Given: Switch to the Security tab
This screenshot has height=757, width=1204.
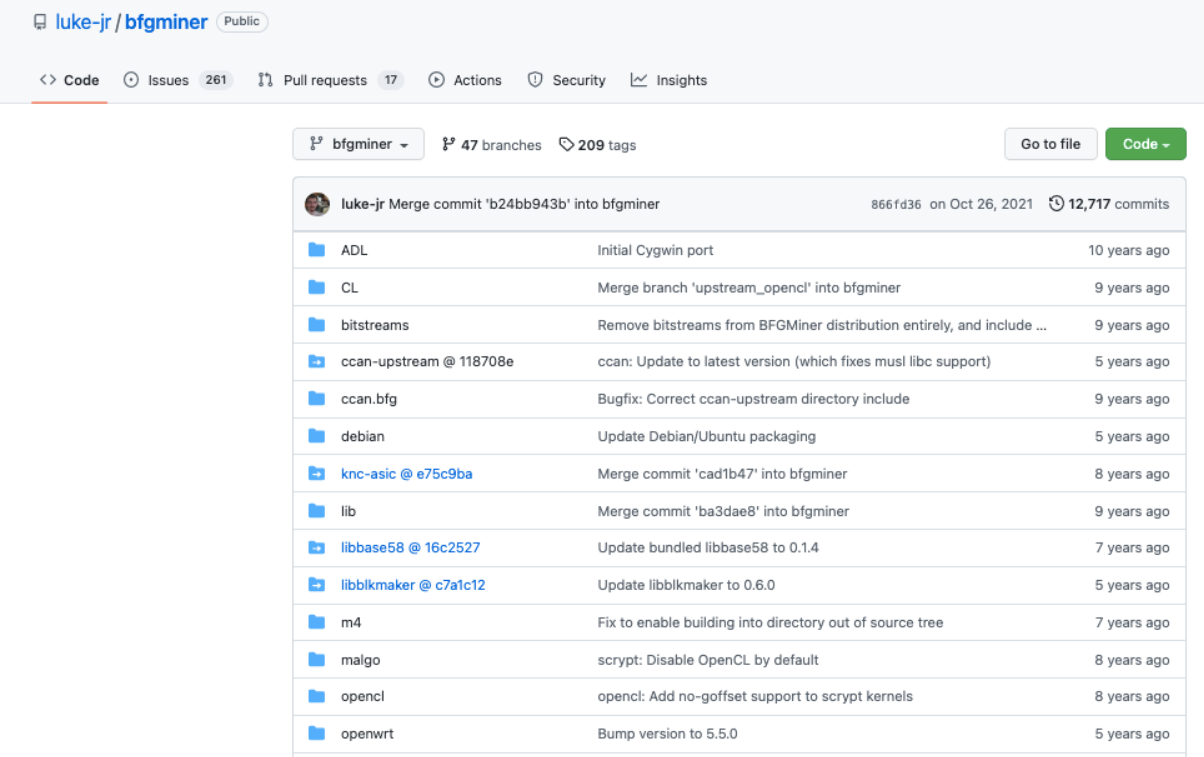Looking at the screenshot, I should pos(567,80).
